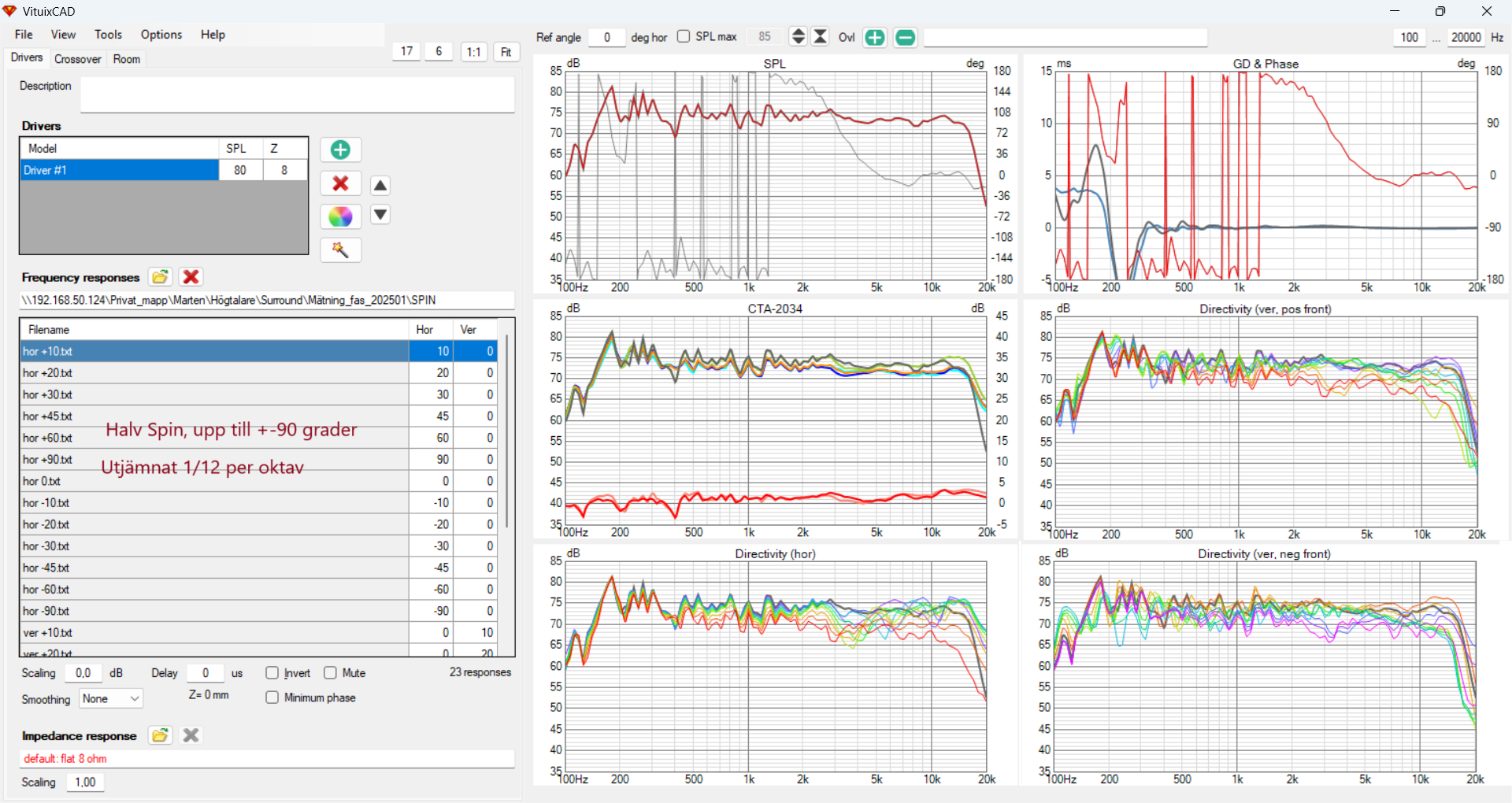Delete selected driver with red X
The image size is (1512, 803).
click(340, 183)
